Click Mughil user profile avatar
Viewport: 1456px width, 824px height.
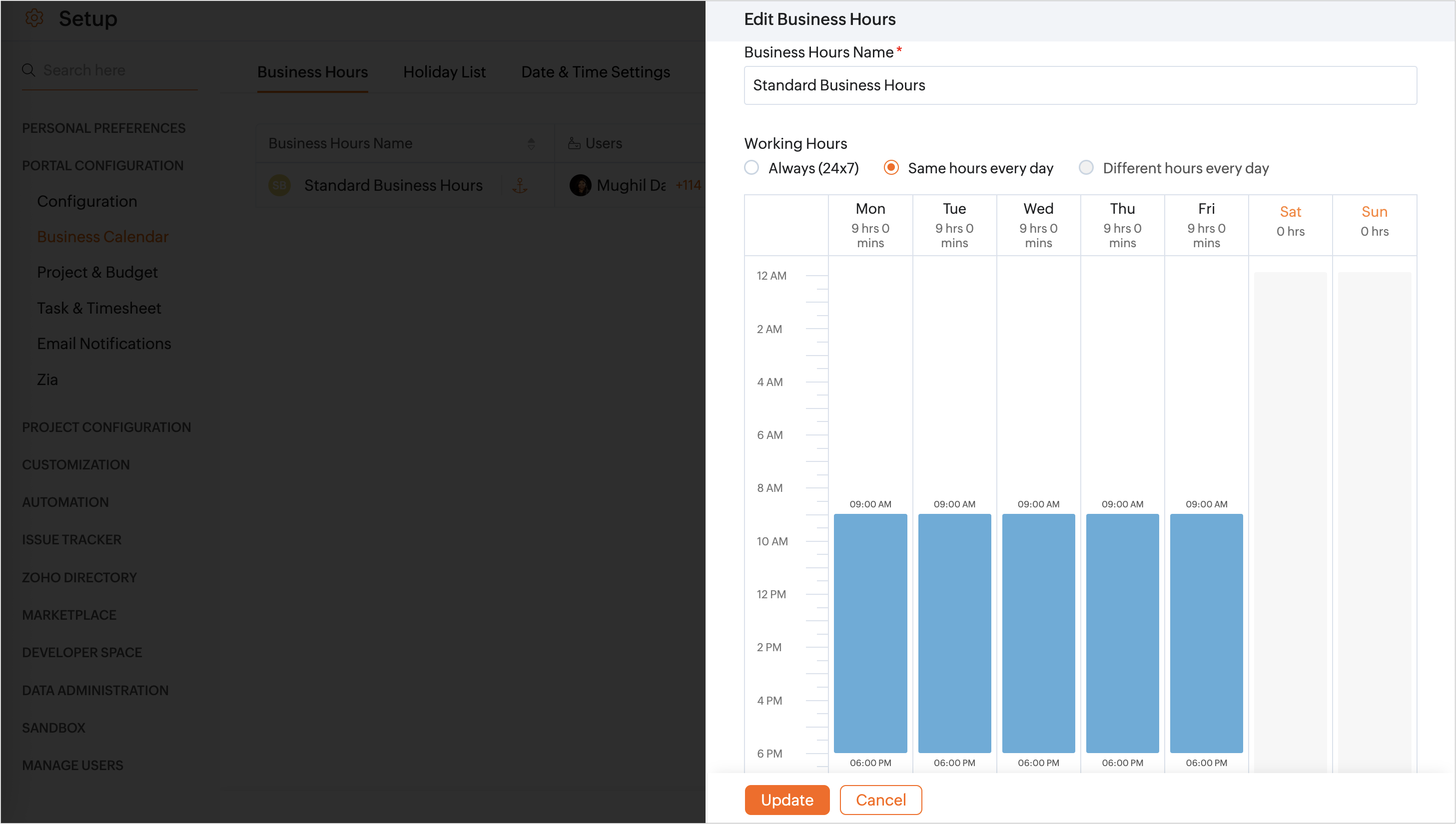(x=580, y=185)
